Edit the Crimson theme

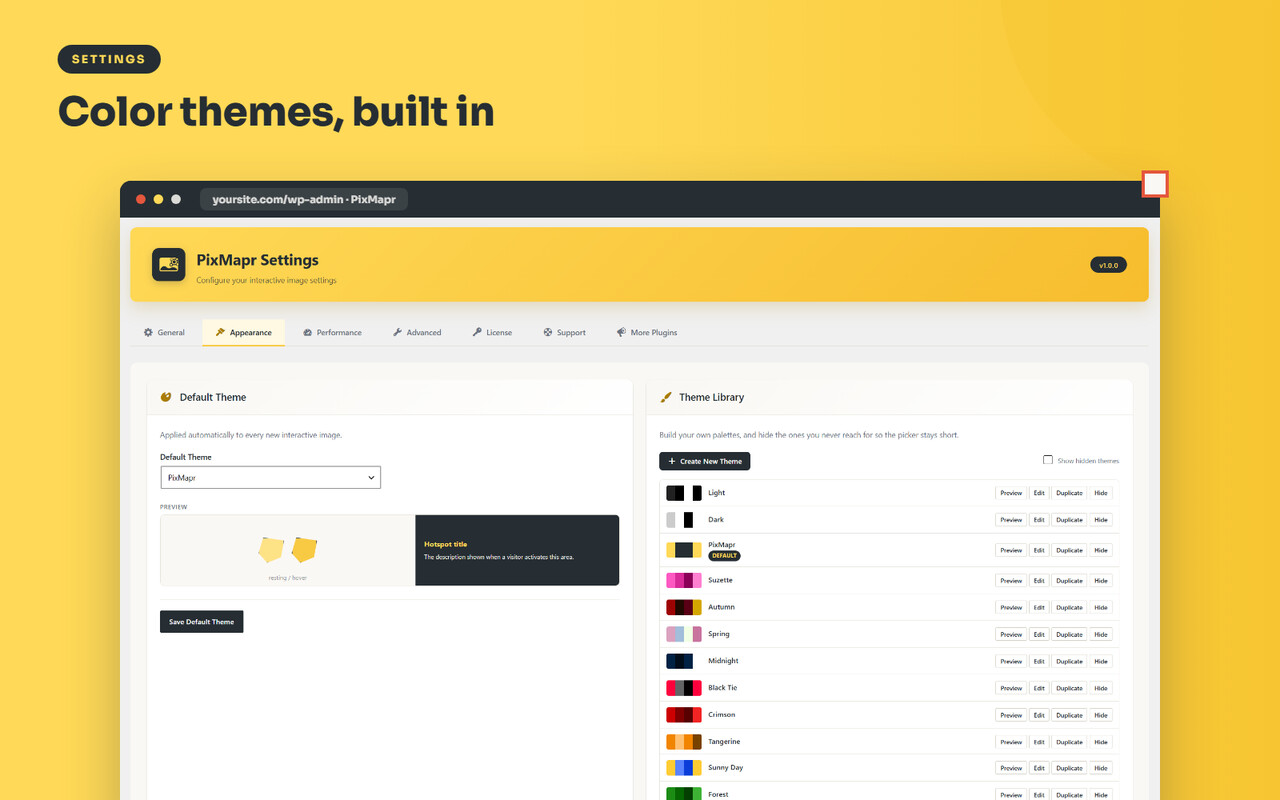pyautogui.click(x=1039, y=716)
